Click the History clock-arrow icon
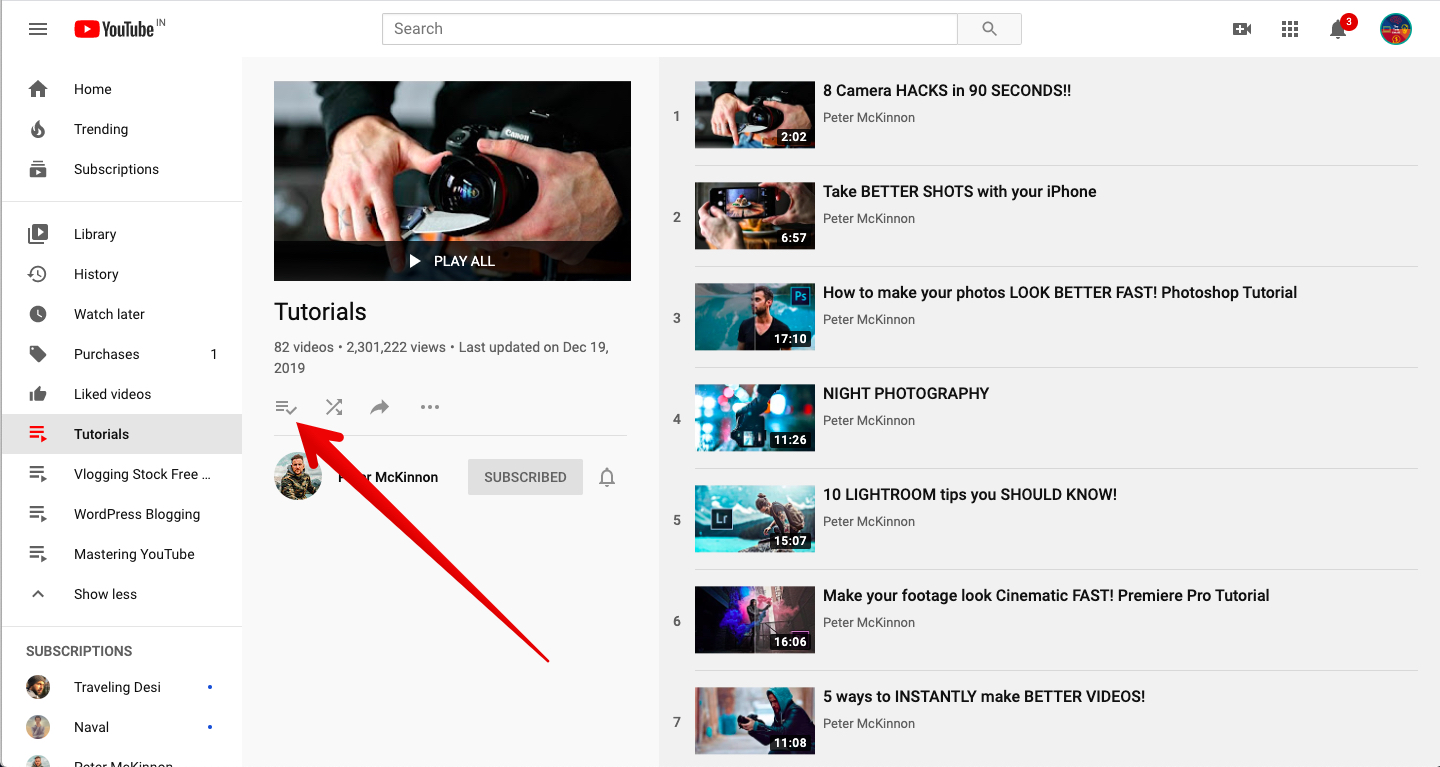The width and height of the screenshot is (1440, 767). [38, 274]
